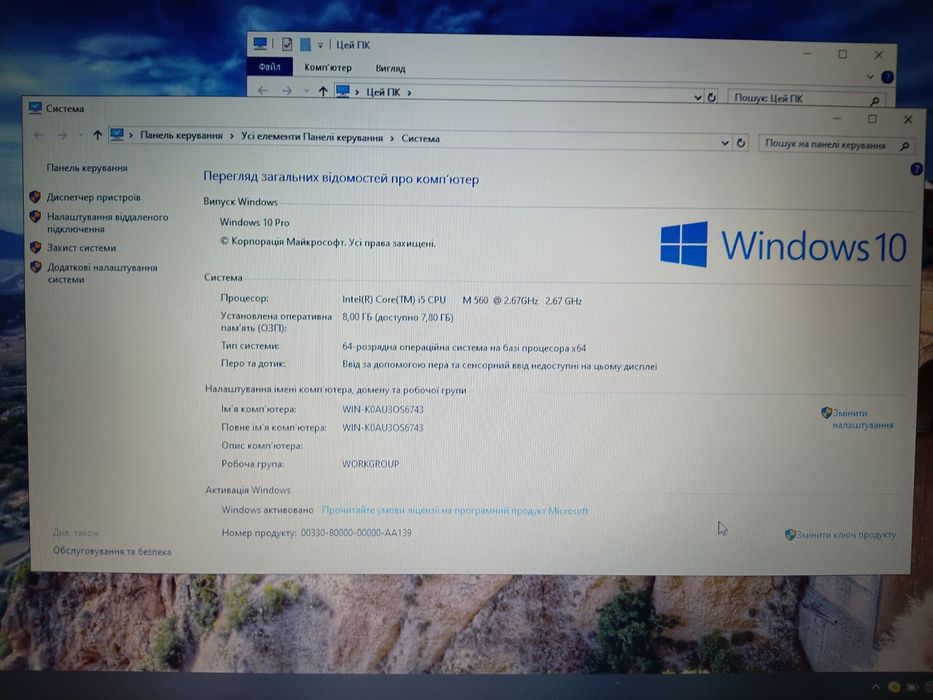Click WORKGROUP value text
933x700 pixels.
371,464
